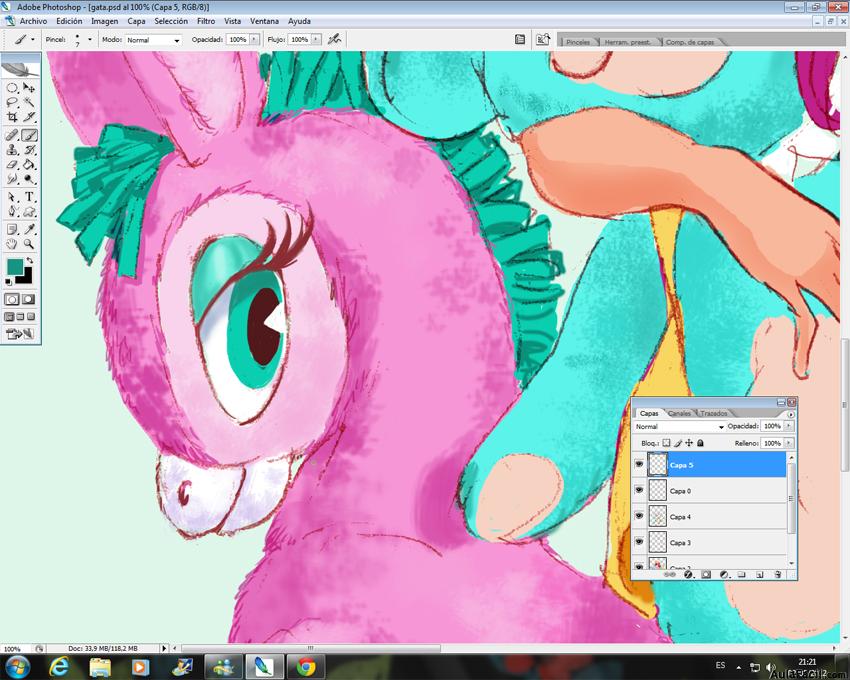Open the Flujo slider arrow
Screen dimensions: 850x680
pos(316,40)
